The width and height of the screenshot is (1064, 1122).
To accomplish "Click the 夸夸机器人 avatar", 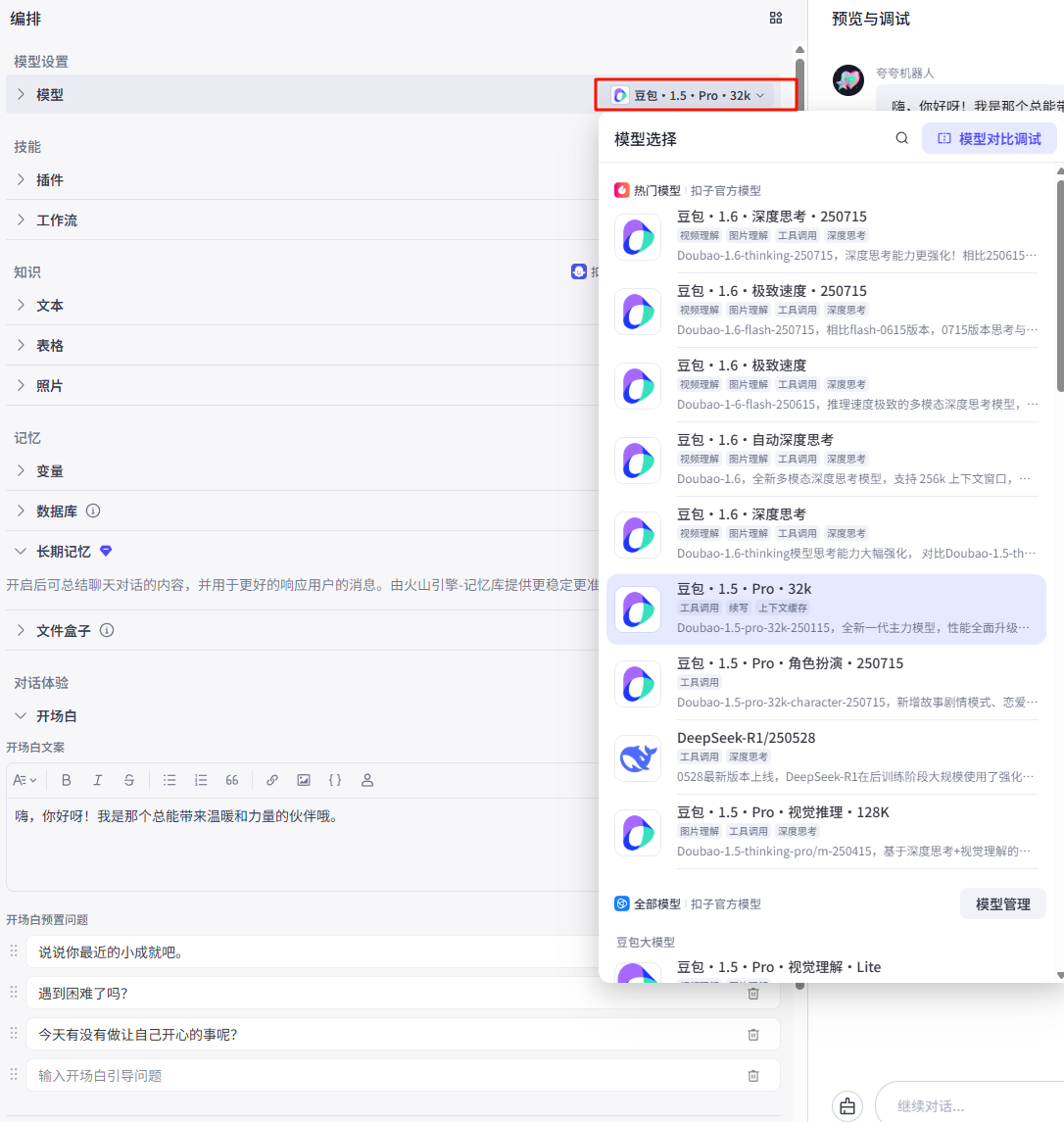I will pyautogui.click(x=847, y=79).
